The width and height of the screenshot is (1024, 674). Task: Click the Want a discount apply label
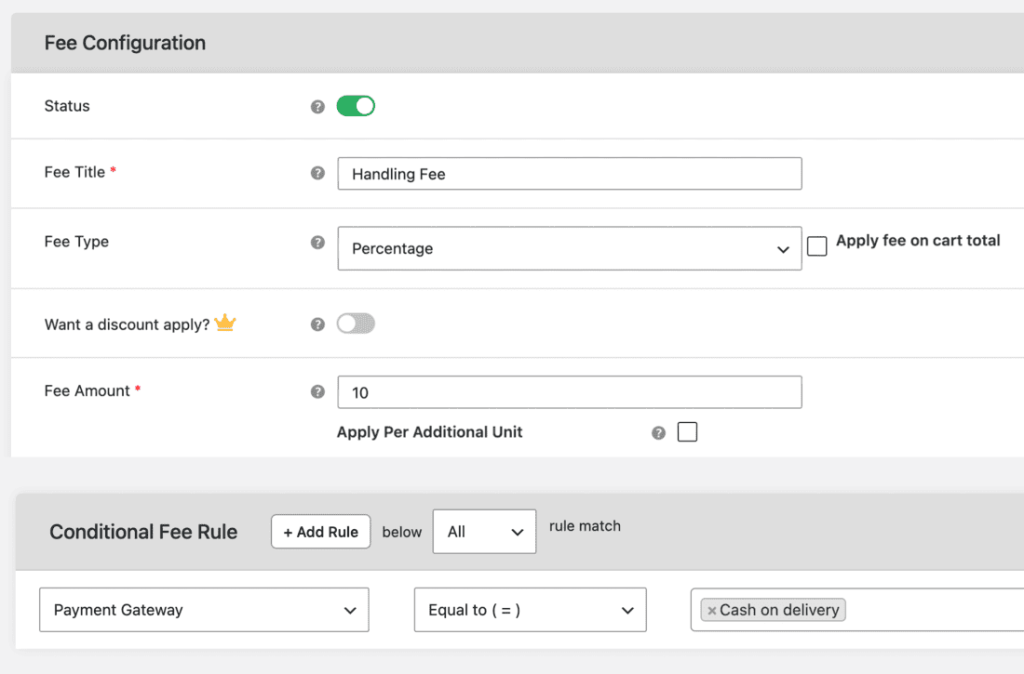pos(127,325)
